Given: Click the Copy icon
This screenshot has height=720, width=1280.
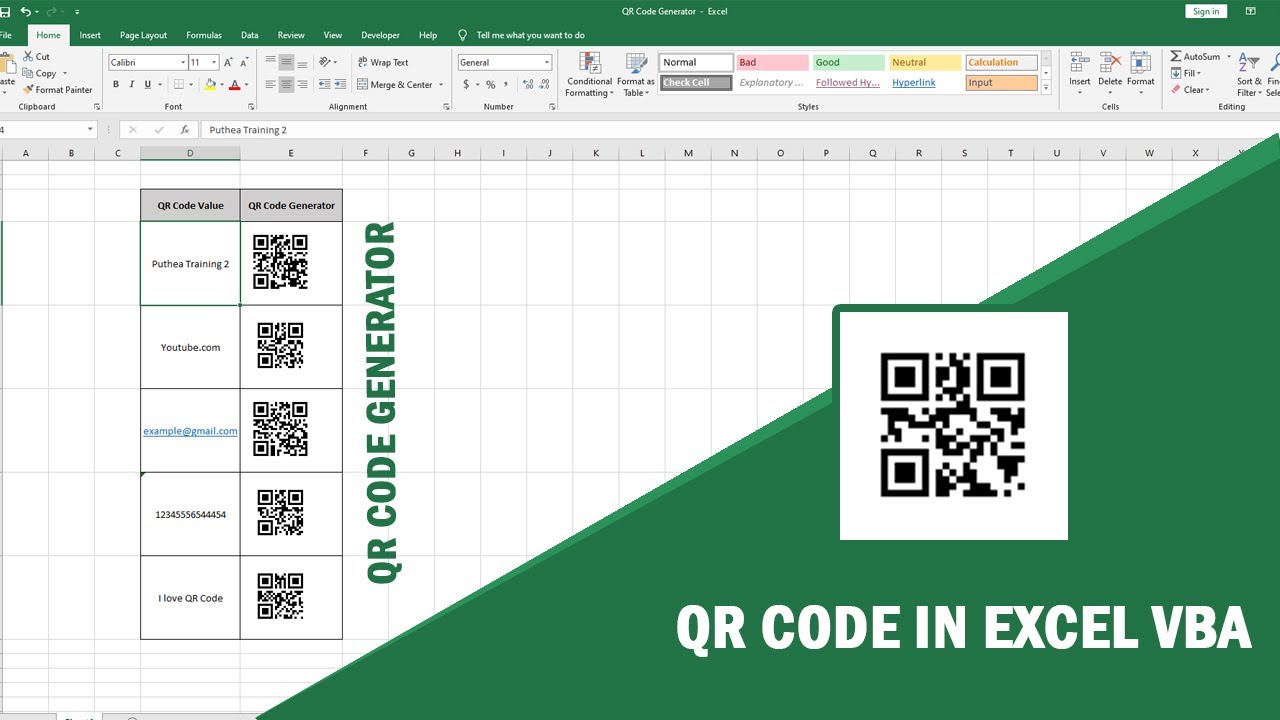Looking at the screenshot, I should click(x=29, y=73).
